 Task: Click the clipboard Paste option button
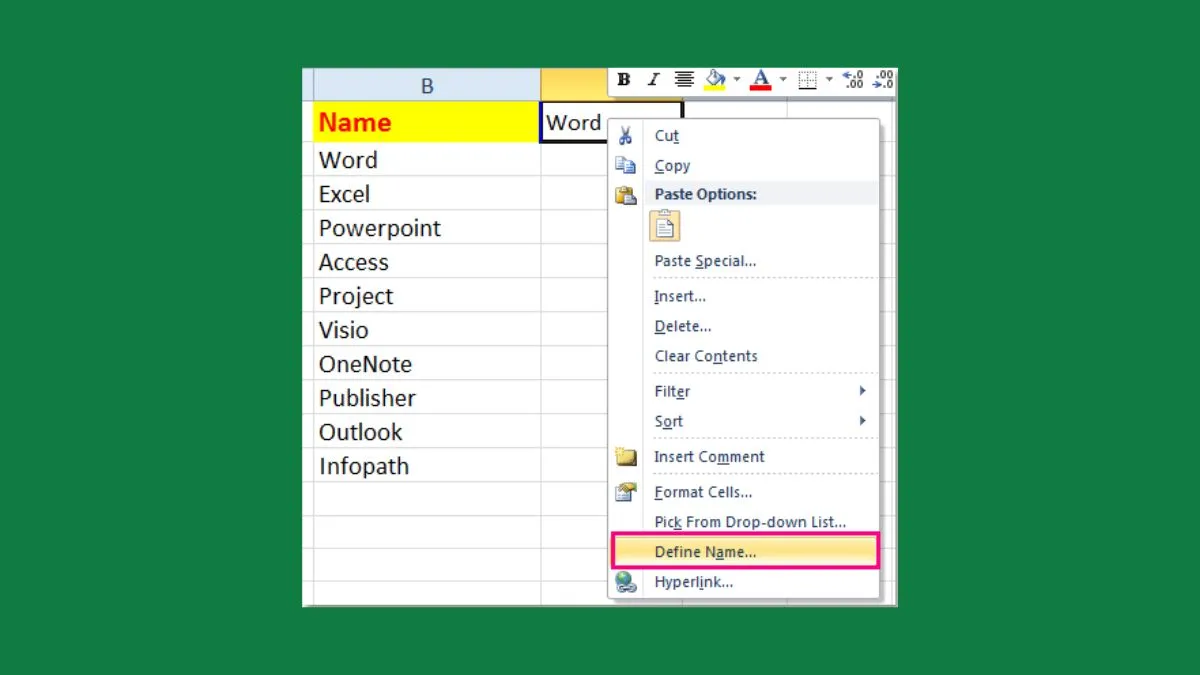point(665,226)
